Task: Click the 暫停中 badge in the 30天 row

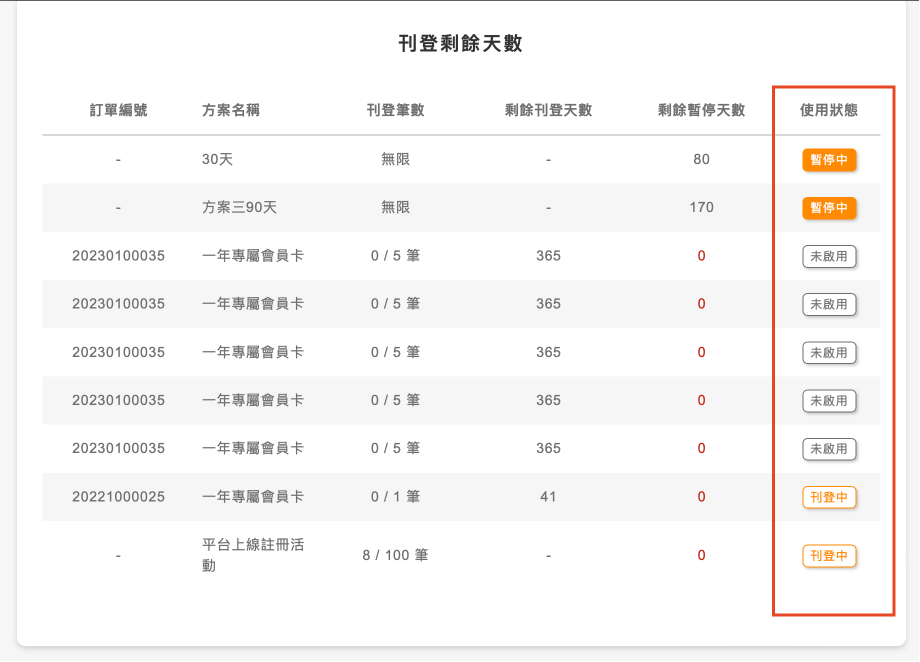Action: point(829,160)
